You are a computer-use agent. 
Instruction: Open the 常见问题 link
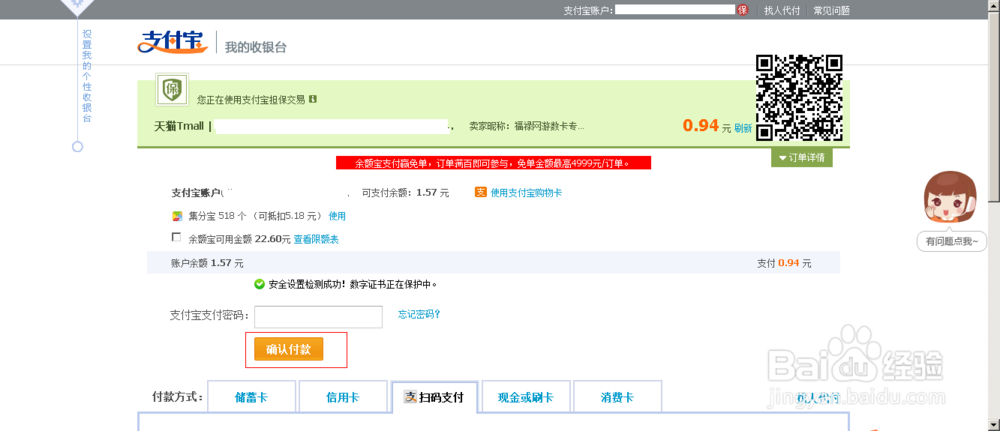(x=831, y=10)
